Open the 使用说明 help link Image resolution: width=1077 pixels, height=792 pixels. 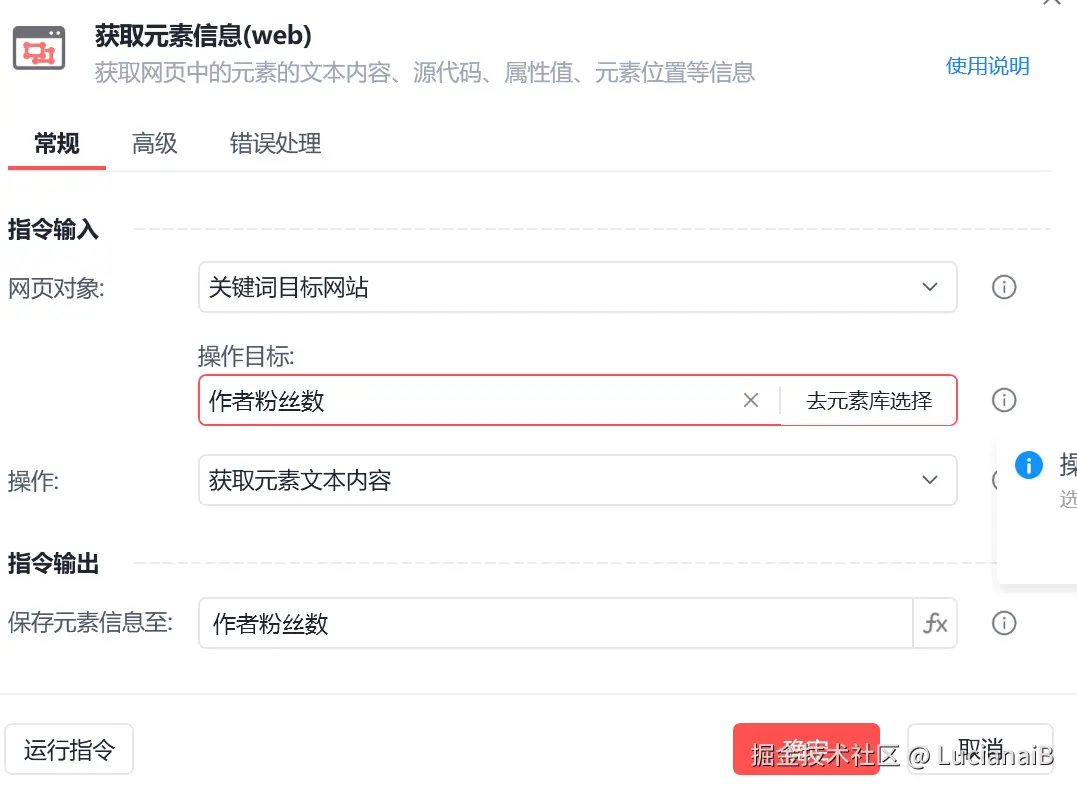coord(987,66)
